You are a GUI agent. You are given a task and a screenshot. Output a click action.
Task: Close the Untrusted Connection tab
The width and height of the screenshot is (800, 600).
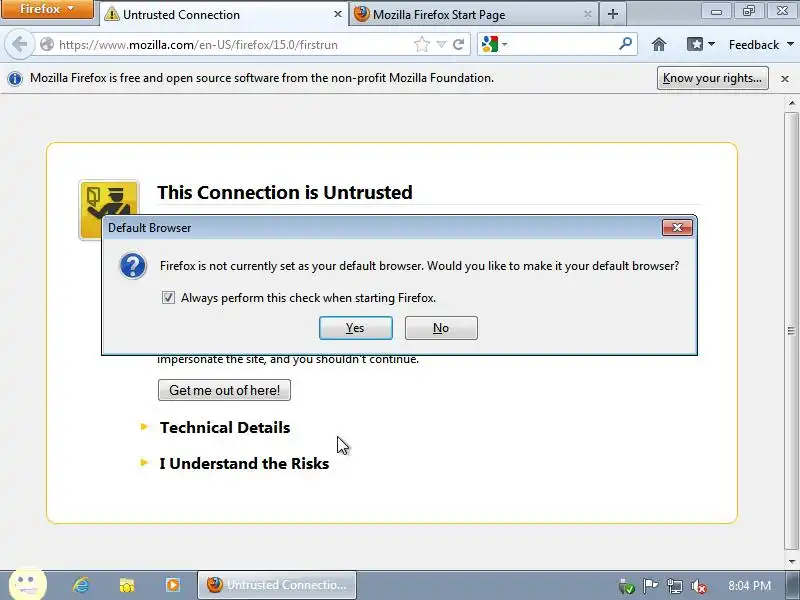(337, 14)
